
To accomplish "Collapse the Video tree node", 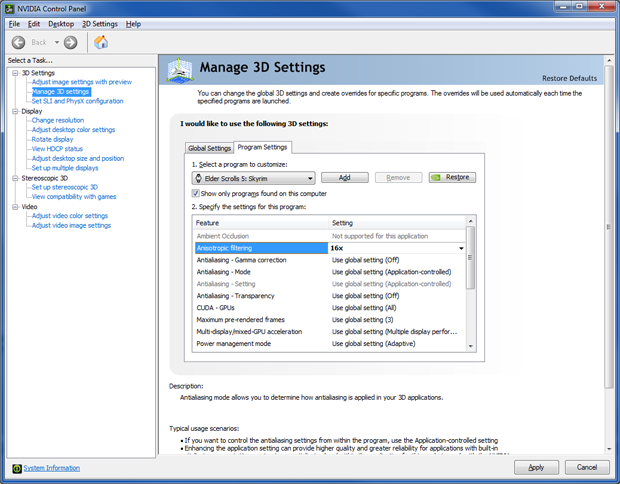I will pyautogui.click(x=15, y=207).
